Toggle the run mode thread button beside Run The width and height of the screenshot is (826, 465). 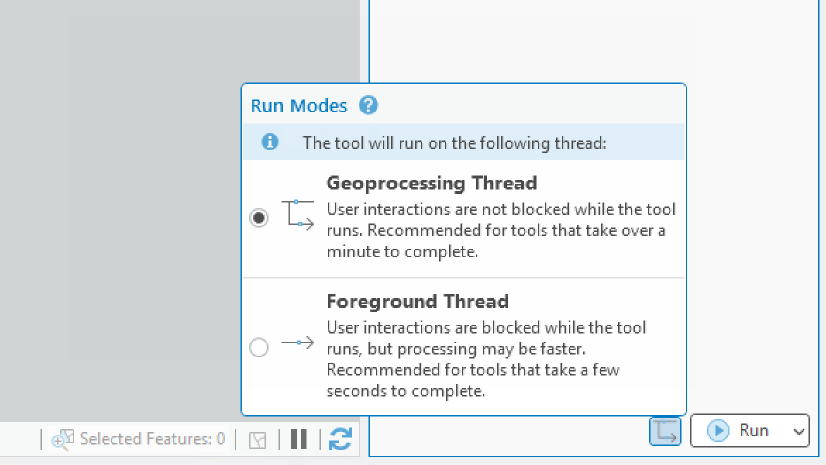666,431
